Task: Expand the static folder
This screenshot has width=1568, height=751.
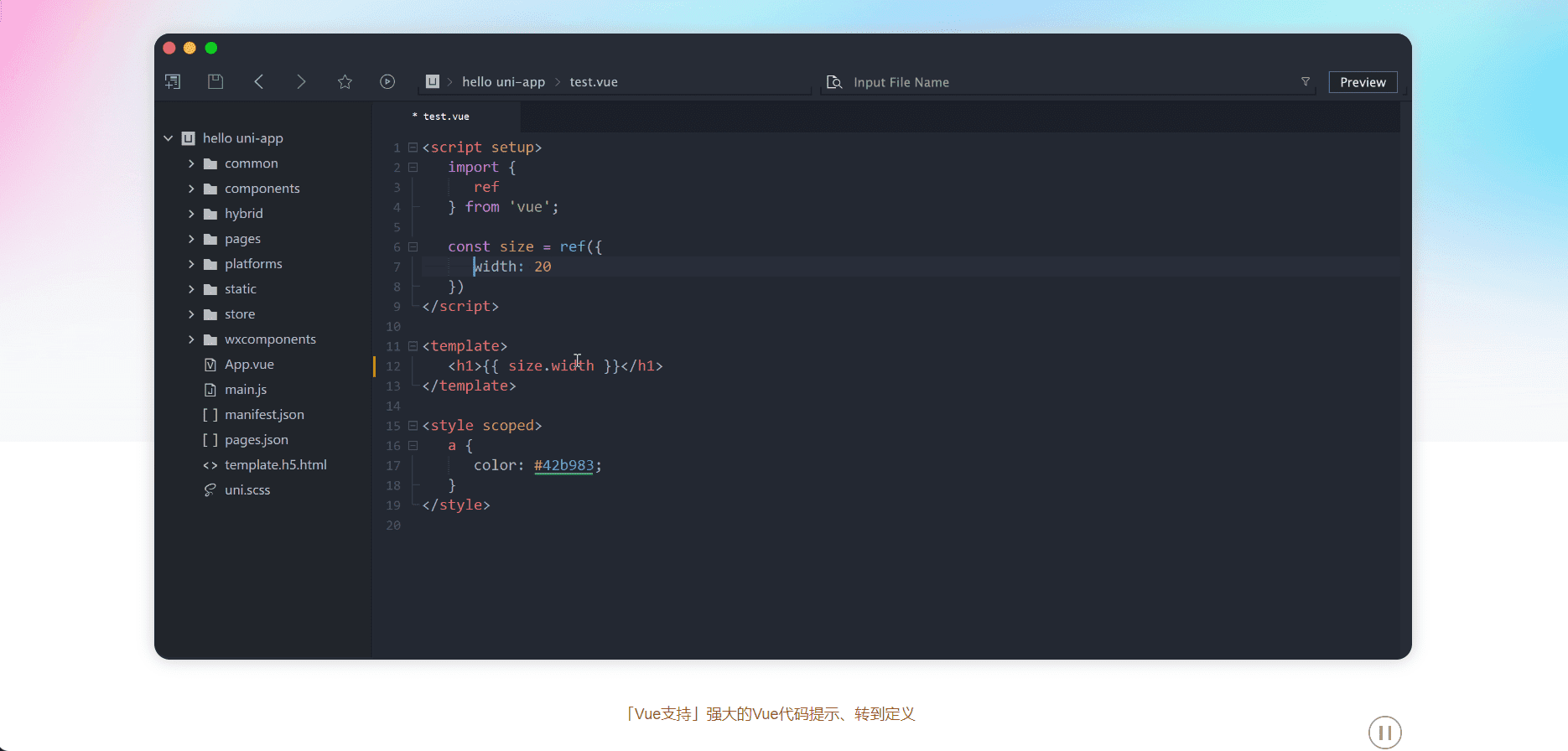Action: [x=191, y=289]
